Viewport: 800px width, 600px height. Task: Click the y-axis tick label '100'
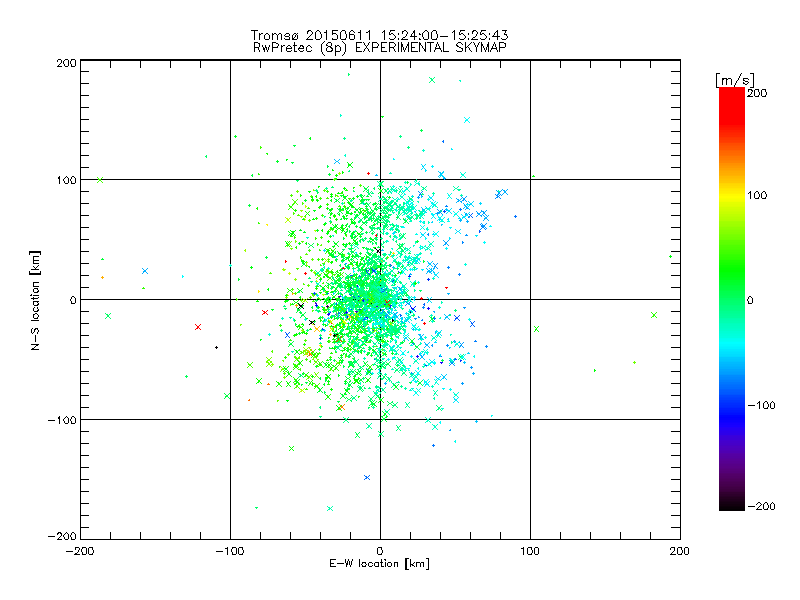coord(66,180)
